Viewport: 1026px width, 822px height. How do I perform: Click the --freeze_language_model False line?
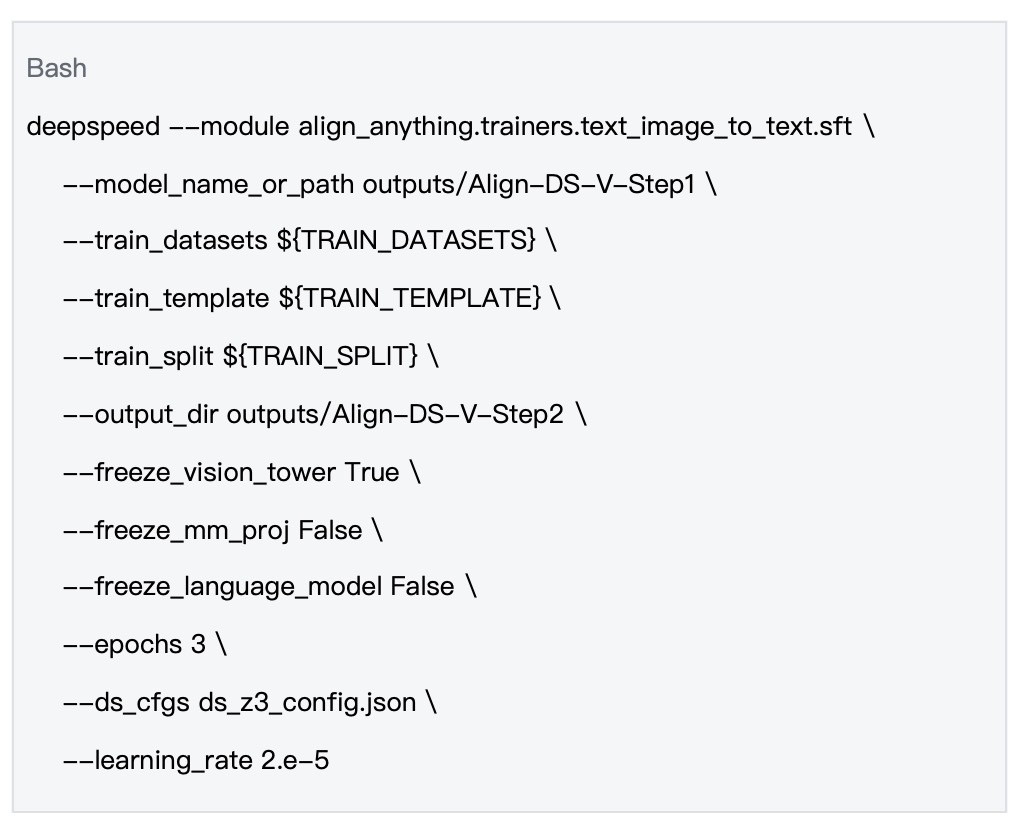click(270, 586)
